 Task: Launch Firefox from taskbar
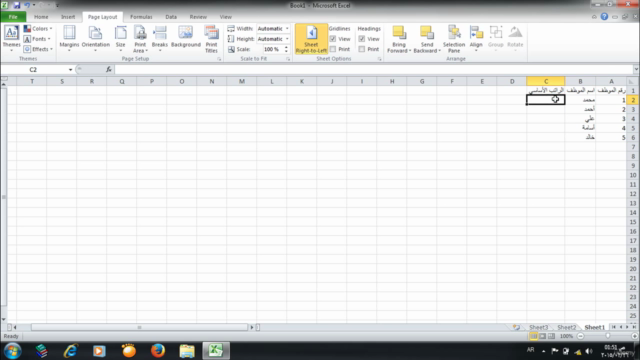coord(158,351)
